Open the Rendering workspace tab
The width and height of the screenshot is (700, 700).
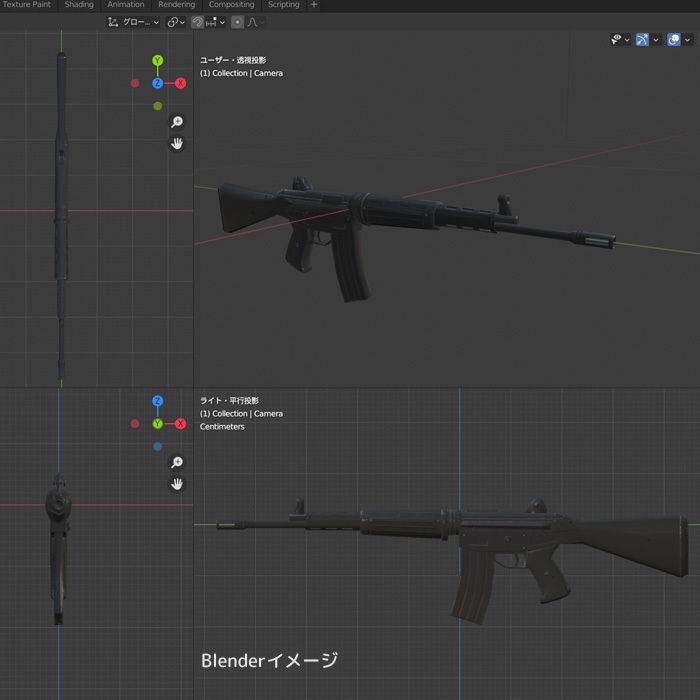pyautogui.click(x=176, y=5)
